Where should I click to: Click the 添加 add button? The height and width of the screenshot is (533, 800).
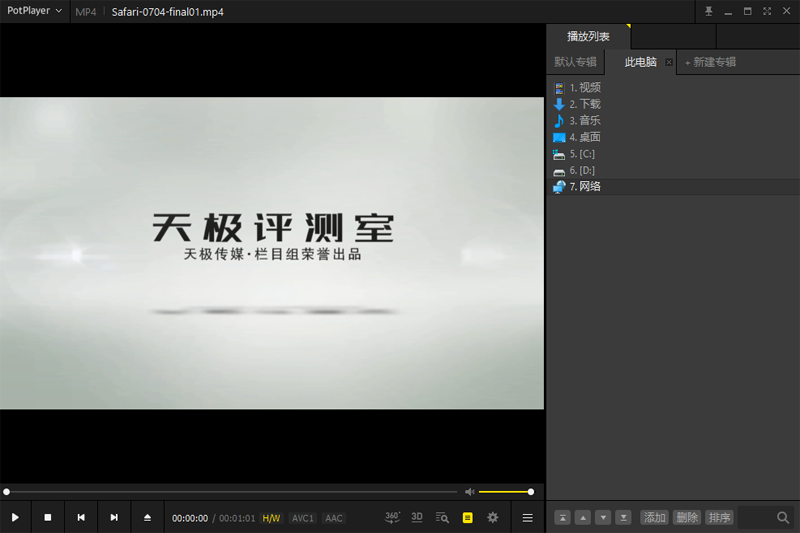pyautogui.click(x=655, y=518)
